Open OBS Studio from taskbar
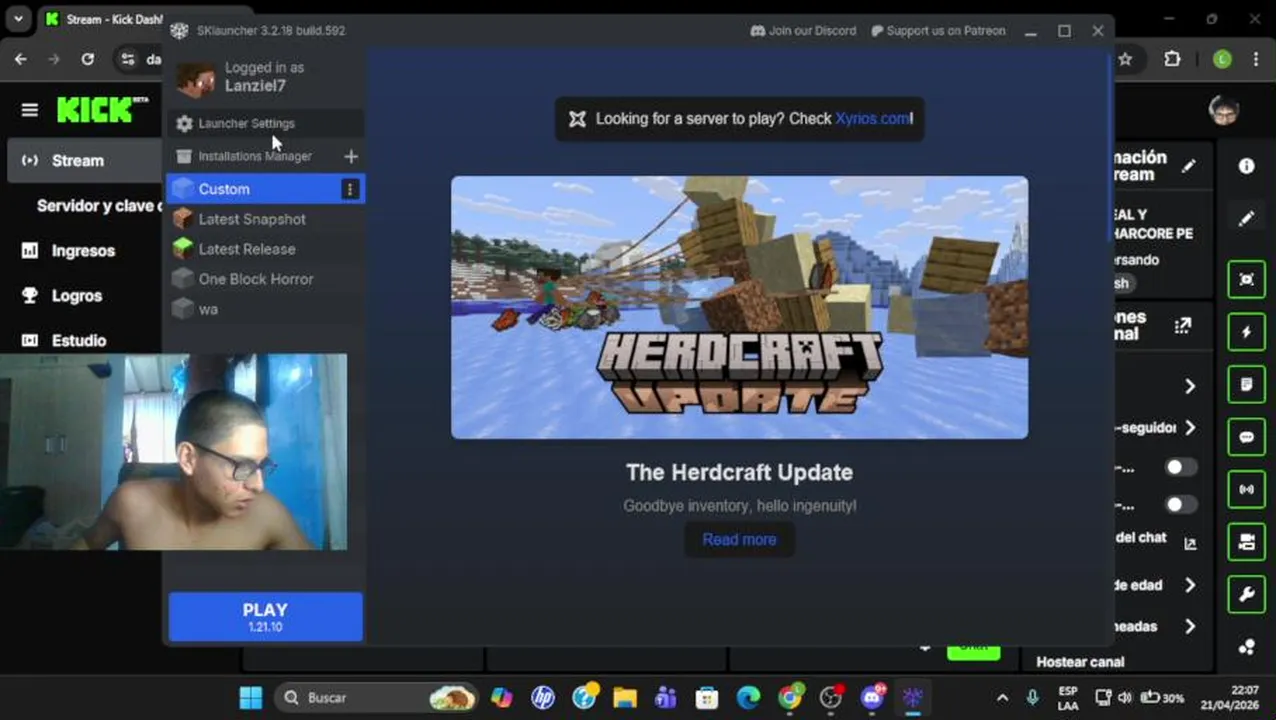 [x=830, y=697]
